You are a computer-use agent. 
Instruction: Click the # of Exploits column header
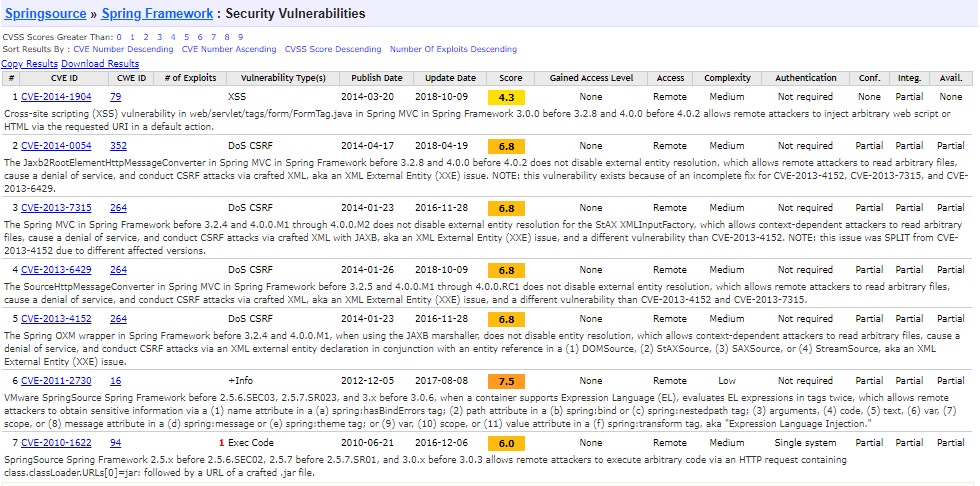point(190,78)
